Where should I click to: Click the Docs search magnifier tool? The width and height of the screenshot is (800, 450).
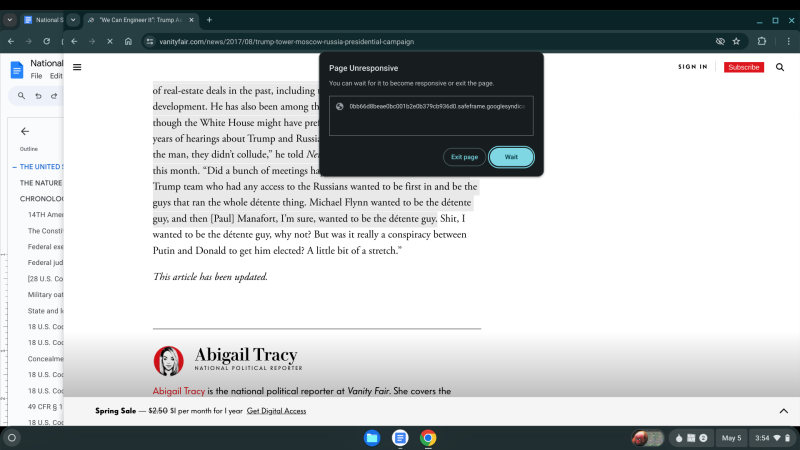click(x=21, y=95)
